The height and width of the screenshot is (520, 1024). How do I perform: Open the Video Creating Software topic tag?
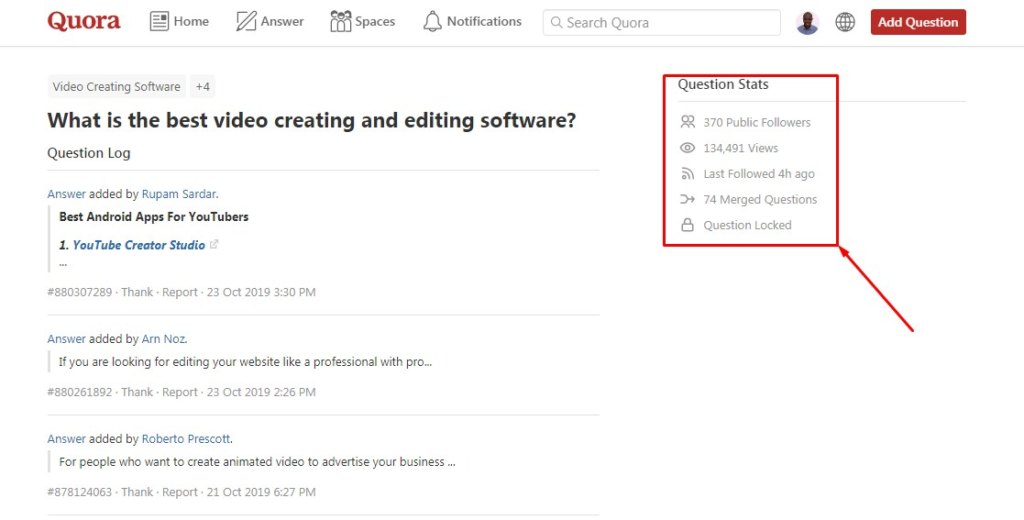click(x=116, y=86)
